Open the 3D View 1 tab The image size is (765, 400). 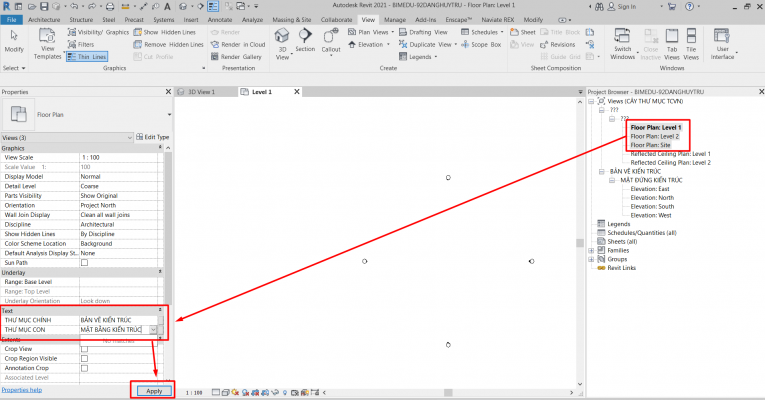click(198, 91)
